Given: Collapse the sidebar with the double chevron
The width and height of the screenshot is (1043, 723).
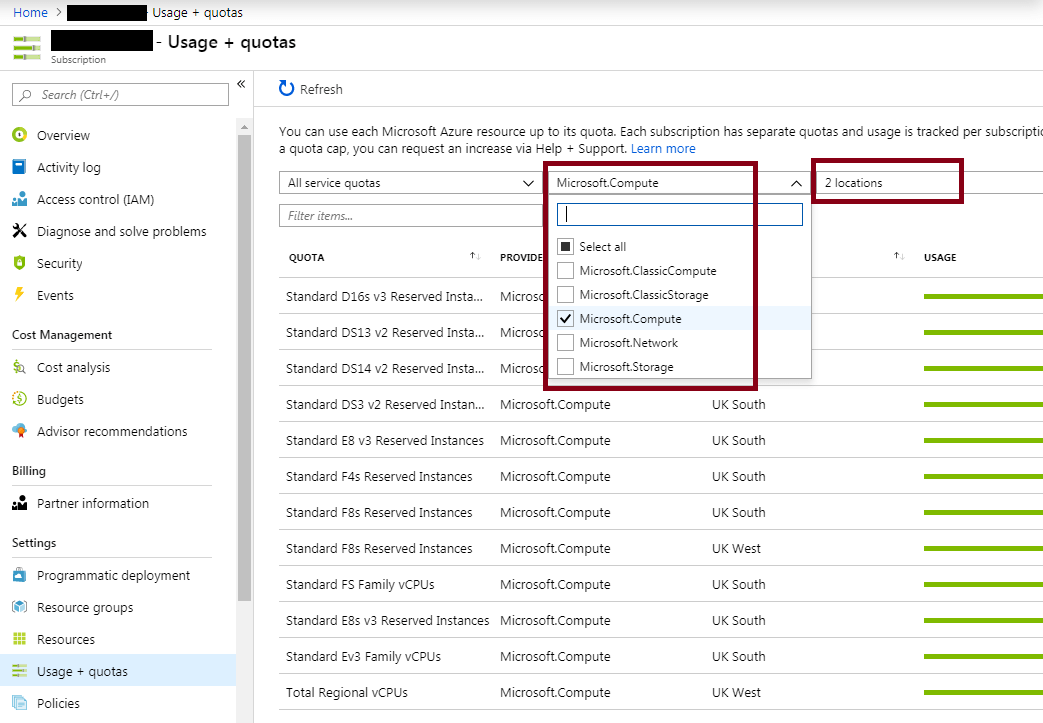Looking at the screenshot, I should (x=241, y=84).
